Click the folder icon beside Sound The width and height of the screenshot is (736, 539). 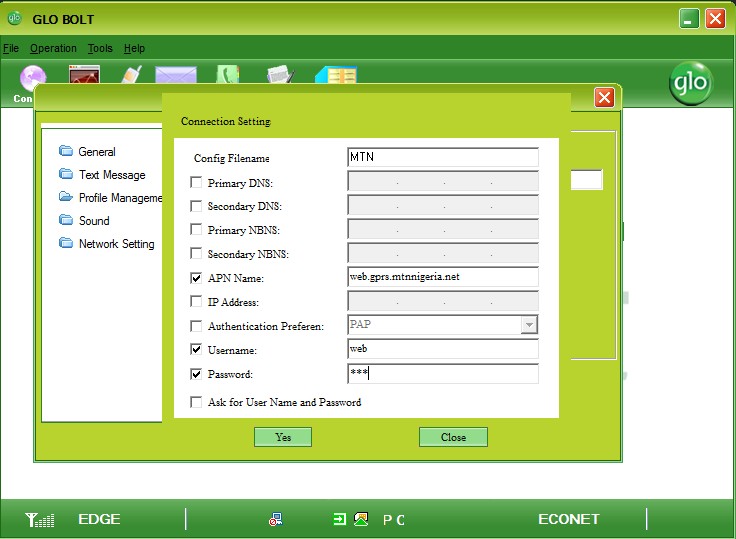[x=66, y=220]
